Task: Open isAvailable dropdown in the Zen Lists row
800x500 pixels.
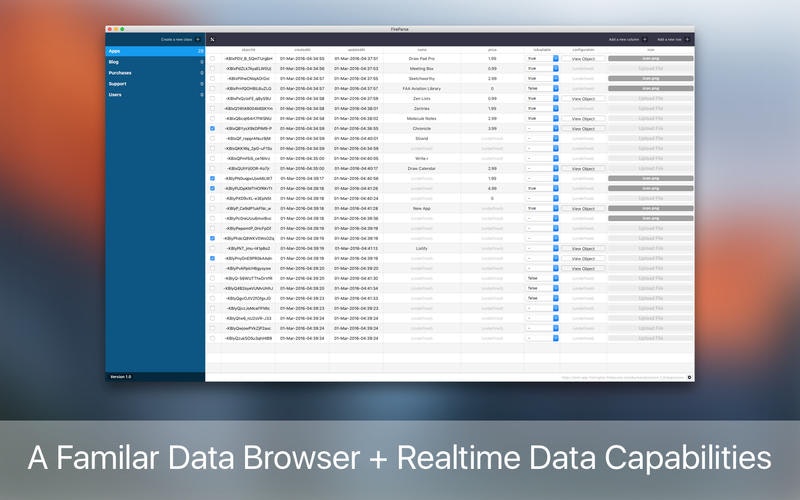Action: pos(542,98)
